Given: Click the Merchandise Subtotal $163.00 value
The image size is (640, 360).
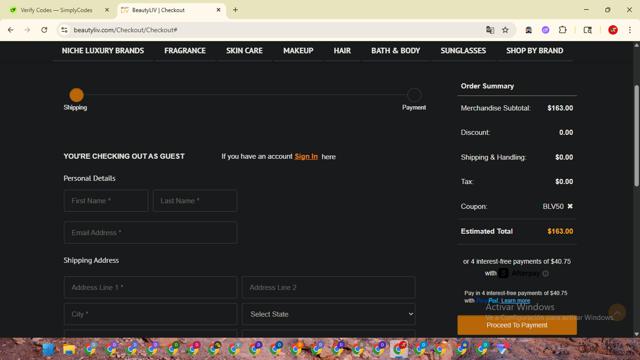Looking at the screenshot, I should tap(560, 108).
